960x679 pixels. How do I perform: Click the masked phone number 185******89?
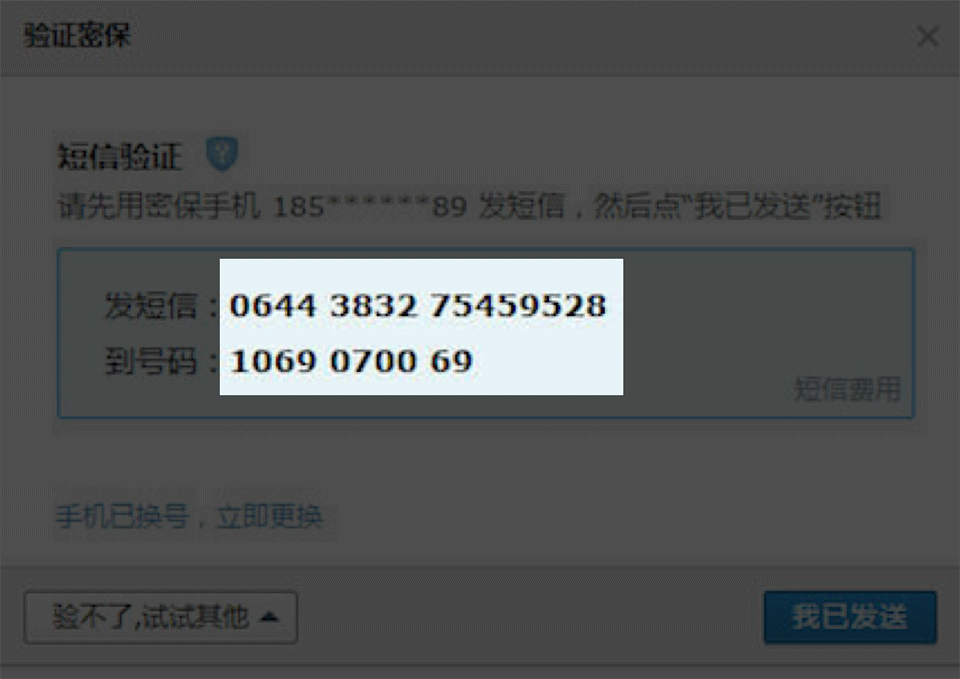pyautogui.click(x=370, y=206)
